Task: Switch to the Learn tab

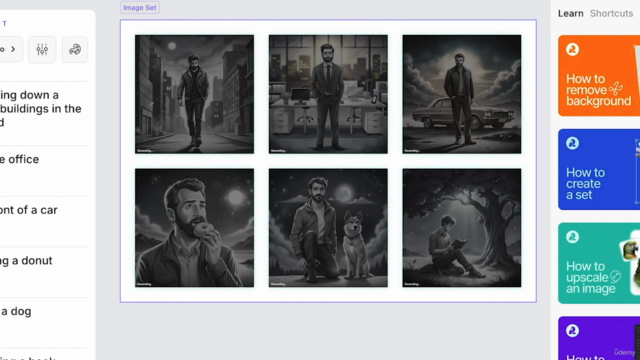Action: tap(571, 13)
